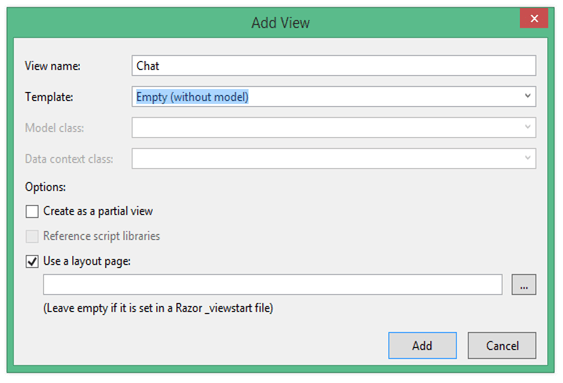Open the Template dropdown arrow
The height and width of the screenshot is (383, 563).
coord(527,96)
